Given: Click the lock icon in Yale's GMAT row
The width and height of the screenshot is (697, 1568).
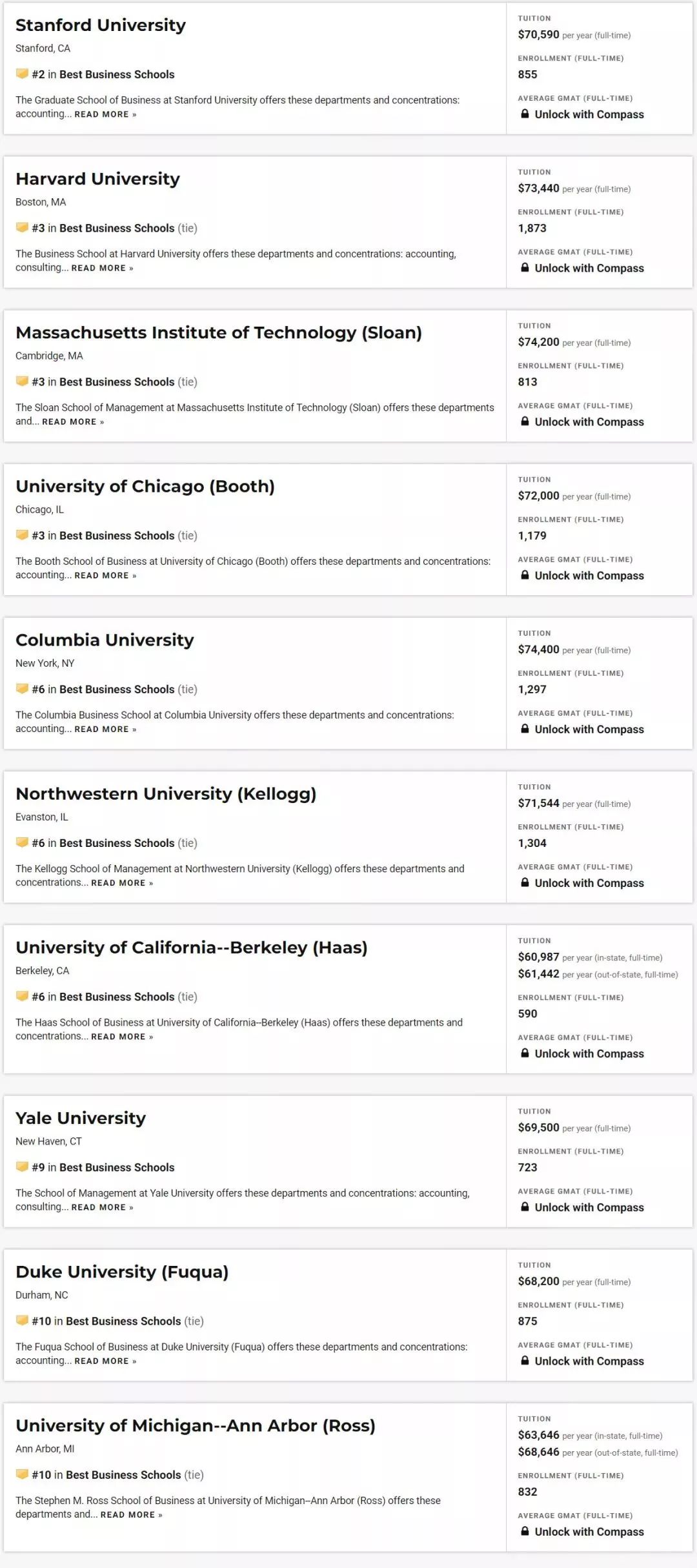Looking at the screenshot, I should coord(525,1207).
